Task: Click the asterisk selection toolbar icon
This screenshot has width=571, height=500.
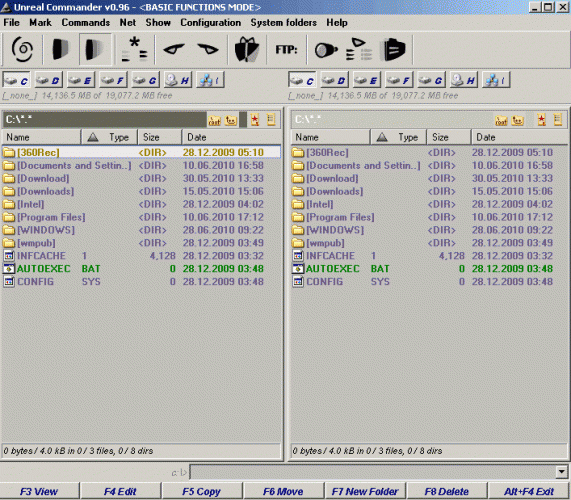Action: pyautogui.click(x=134, y=49)
